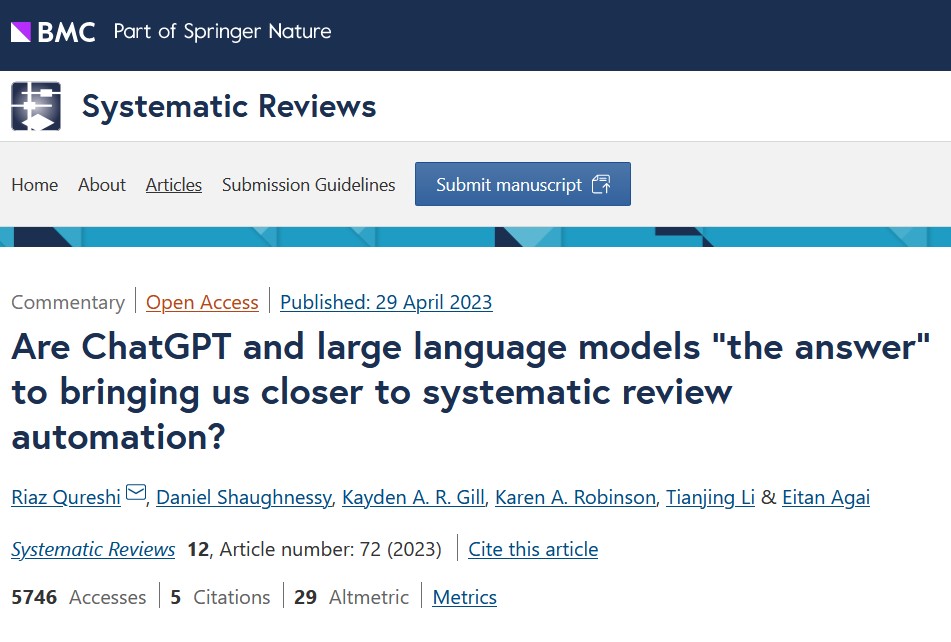The height and width of the screenshot is (642, 951).
Task: Go to the Home menu item
Action: pyautogui.click(x=35, y=184)
